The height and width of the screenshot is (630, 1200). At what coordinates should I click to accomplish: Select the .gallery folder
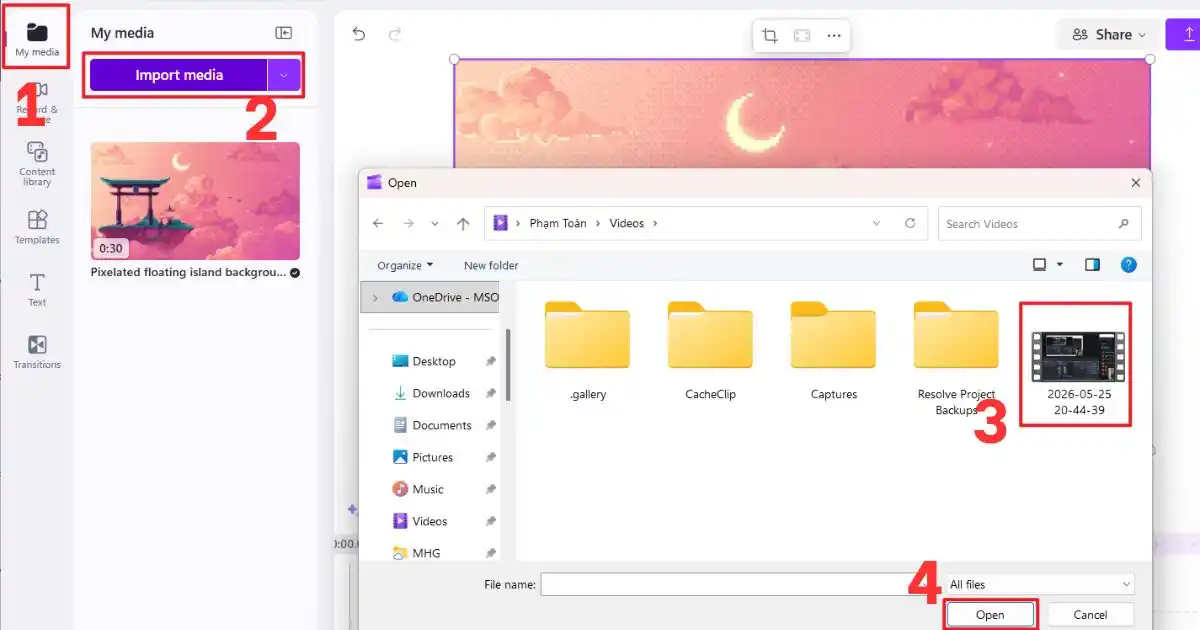point(587,350)
